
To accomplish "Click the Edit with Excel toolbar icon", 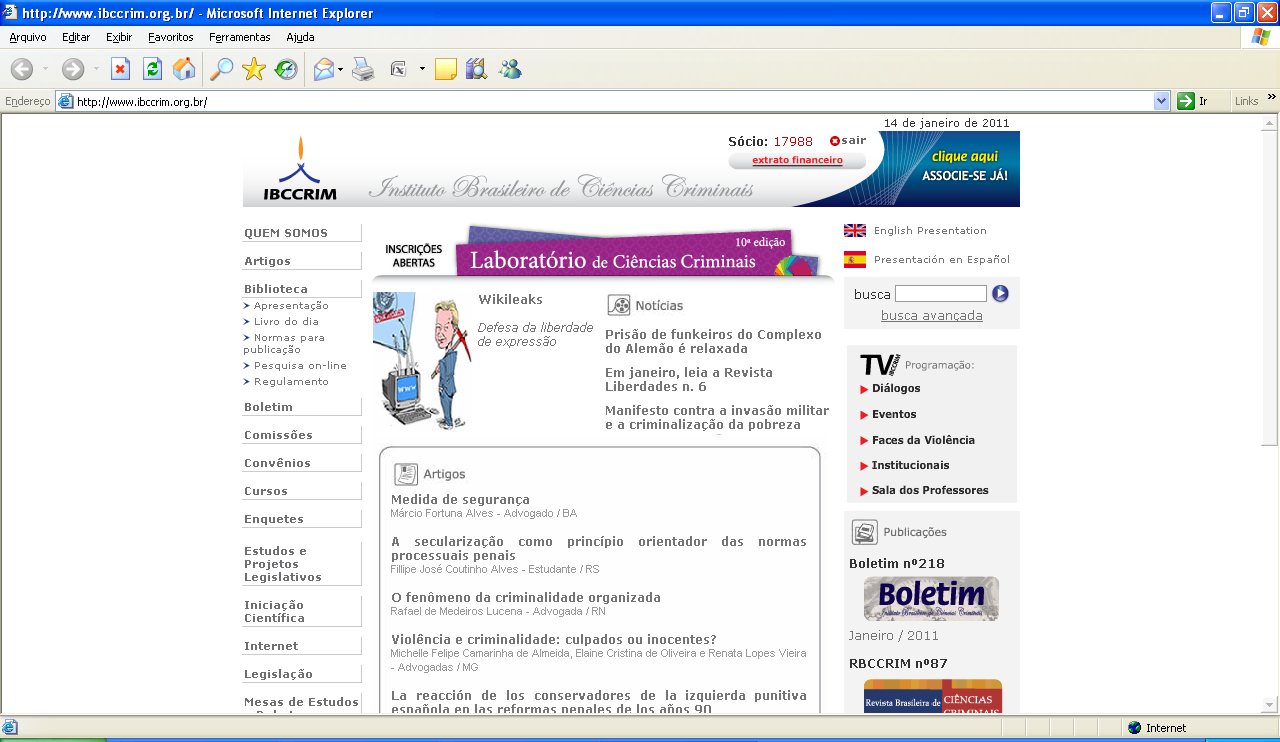I will click(398, 69).
